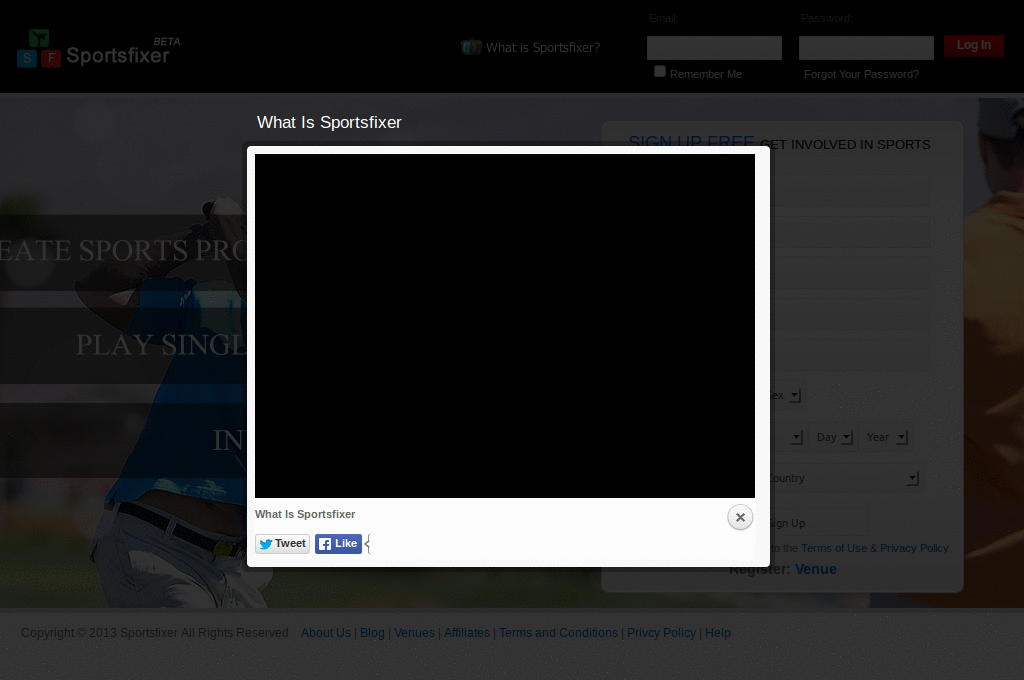Click the Facebook Like button

tap(338, 543)
